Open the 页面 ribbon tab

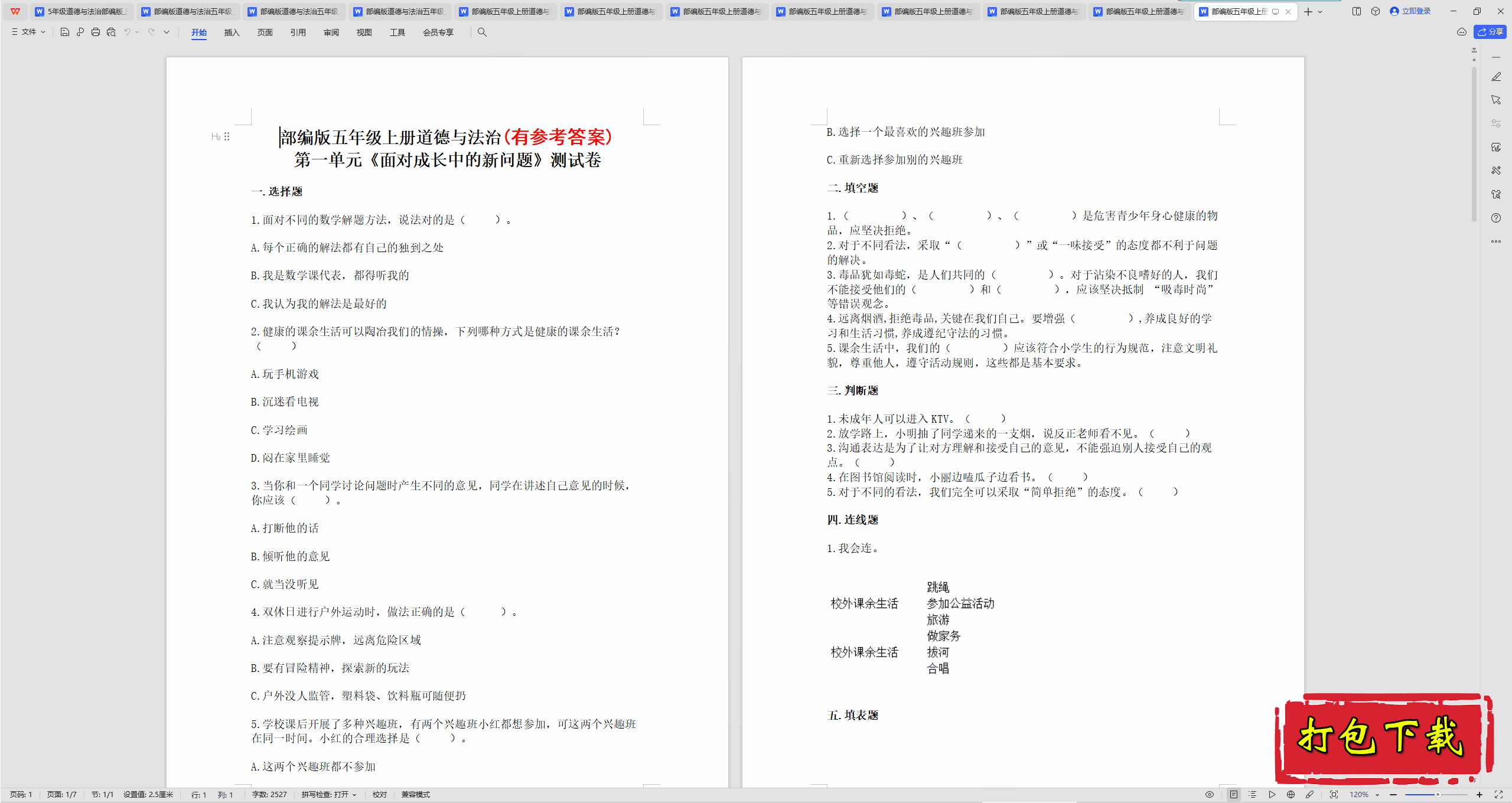click(265, 32)
